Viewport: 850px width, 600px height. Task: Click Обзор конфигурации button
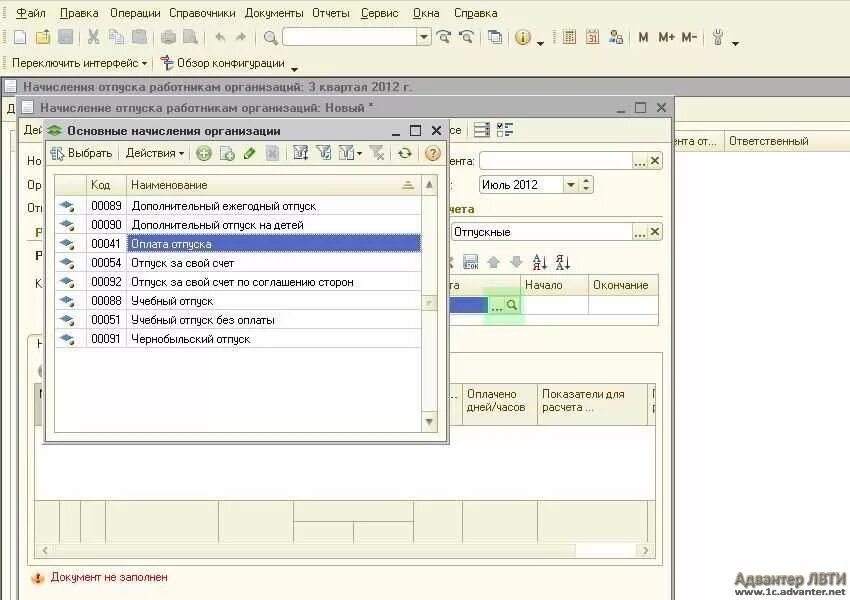[223, 63]
